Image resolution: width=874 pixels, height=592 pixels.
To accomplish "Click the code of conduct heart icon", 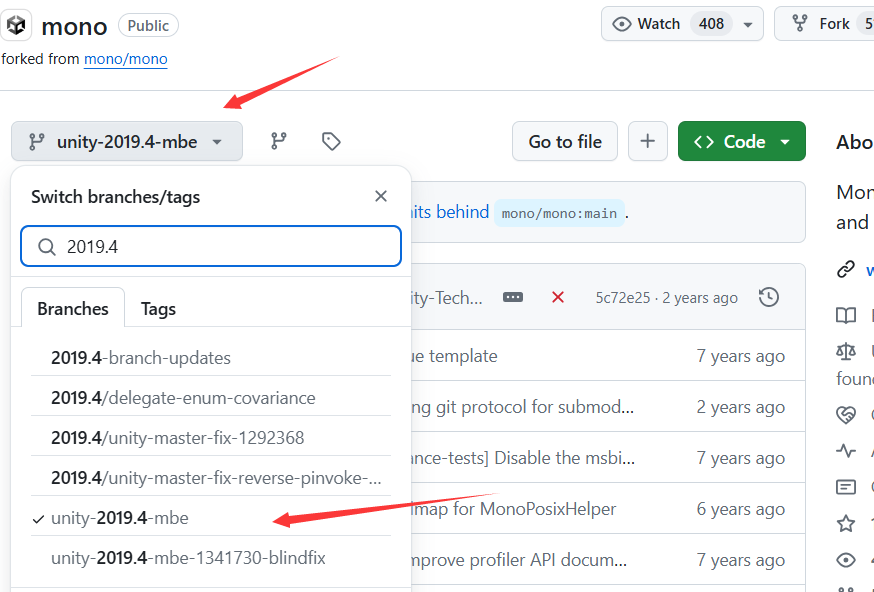I will pos(846,414).
